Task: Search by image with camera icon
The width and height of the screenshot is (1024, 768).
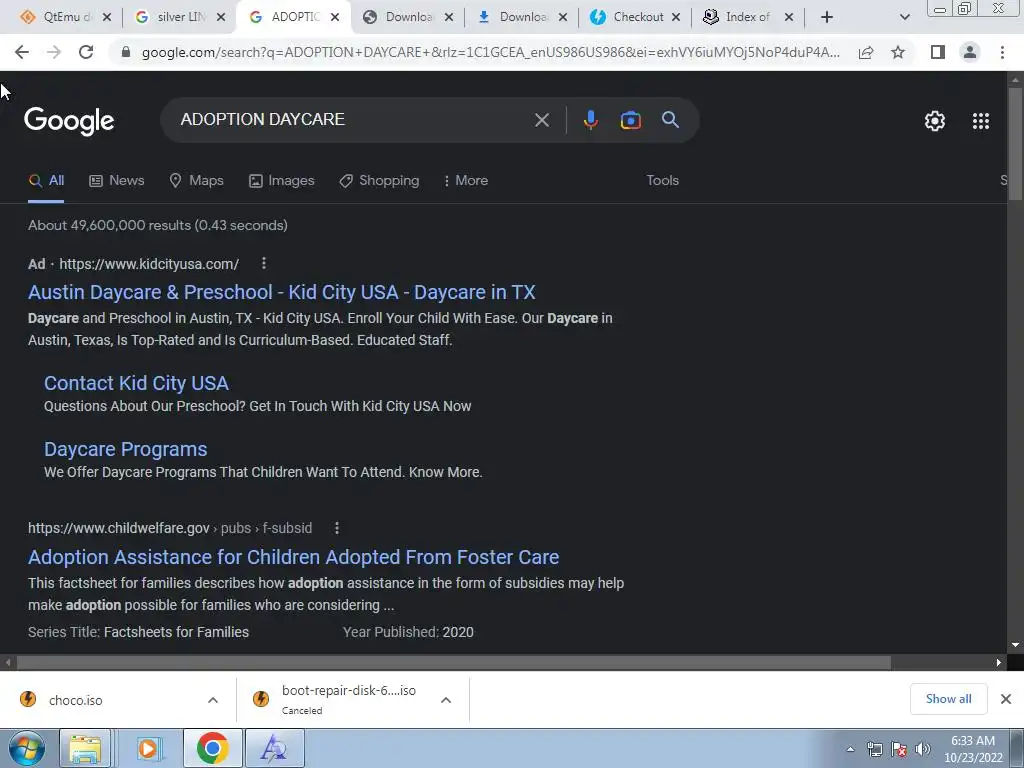Action: pyautogui.click(x=630, y=120)
